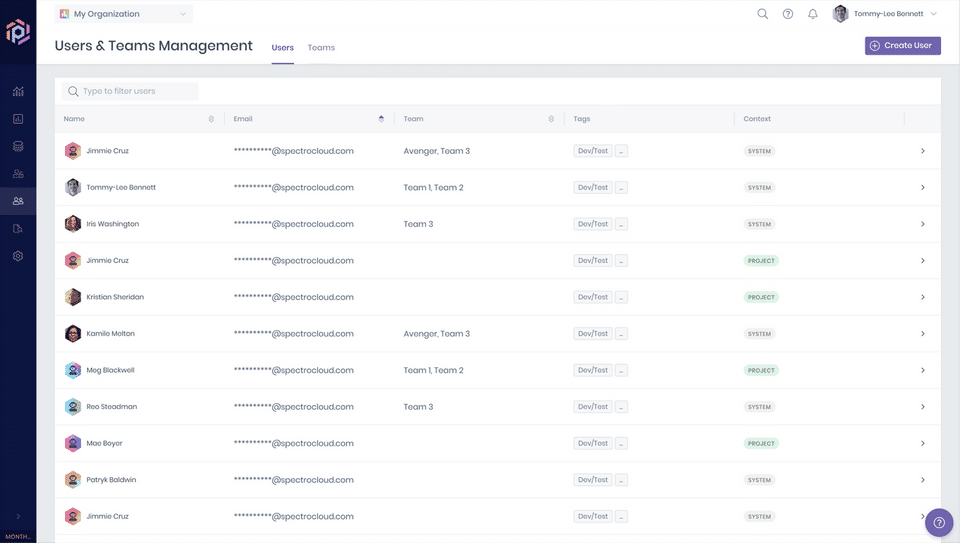Select the highlighted Users & Teams sidebar icon

pos(18,201)
